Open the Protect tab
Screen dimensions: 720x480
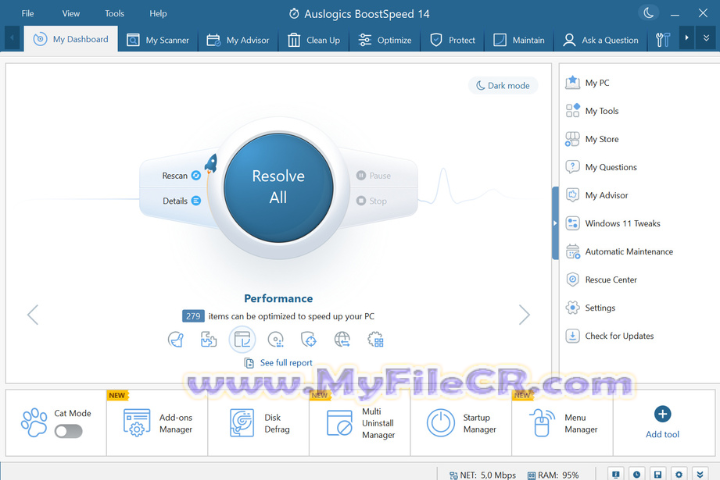point(452,40)
